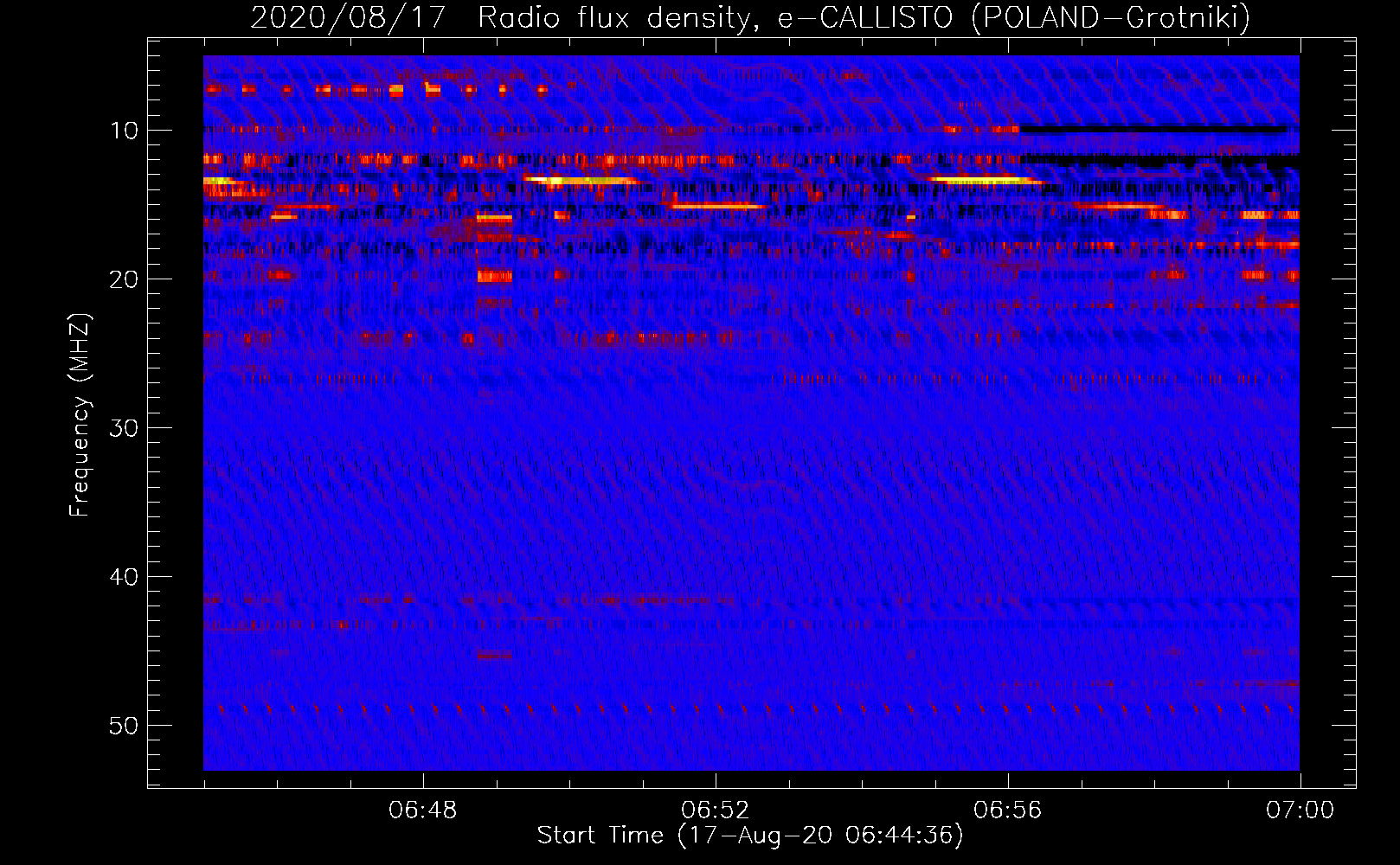Click the station name '(POLAND-Grotniki)'

(x=1111, y=17)
